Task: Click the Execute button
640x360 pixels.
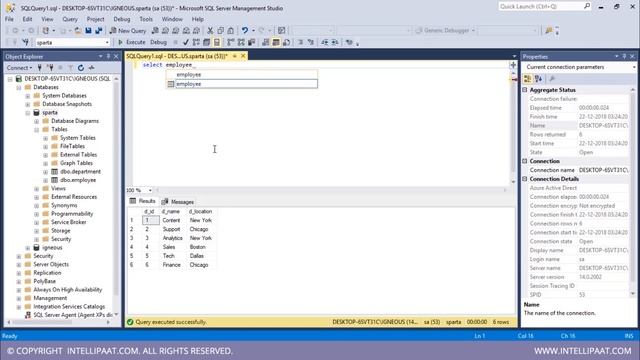Action: pos(131,42)
